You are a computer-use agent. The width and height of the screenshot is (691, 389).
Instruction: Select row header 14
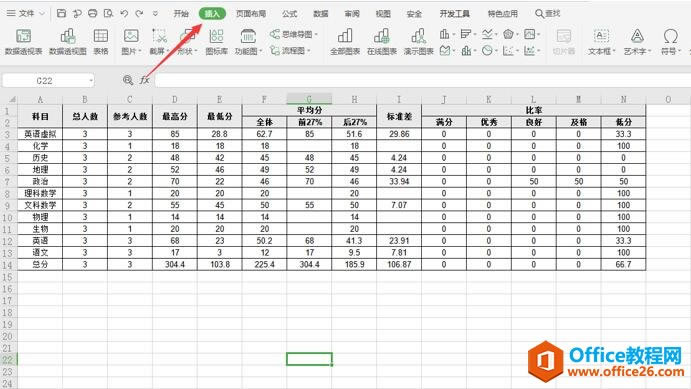(x=8, y=265)
